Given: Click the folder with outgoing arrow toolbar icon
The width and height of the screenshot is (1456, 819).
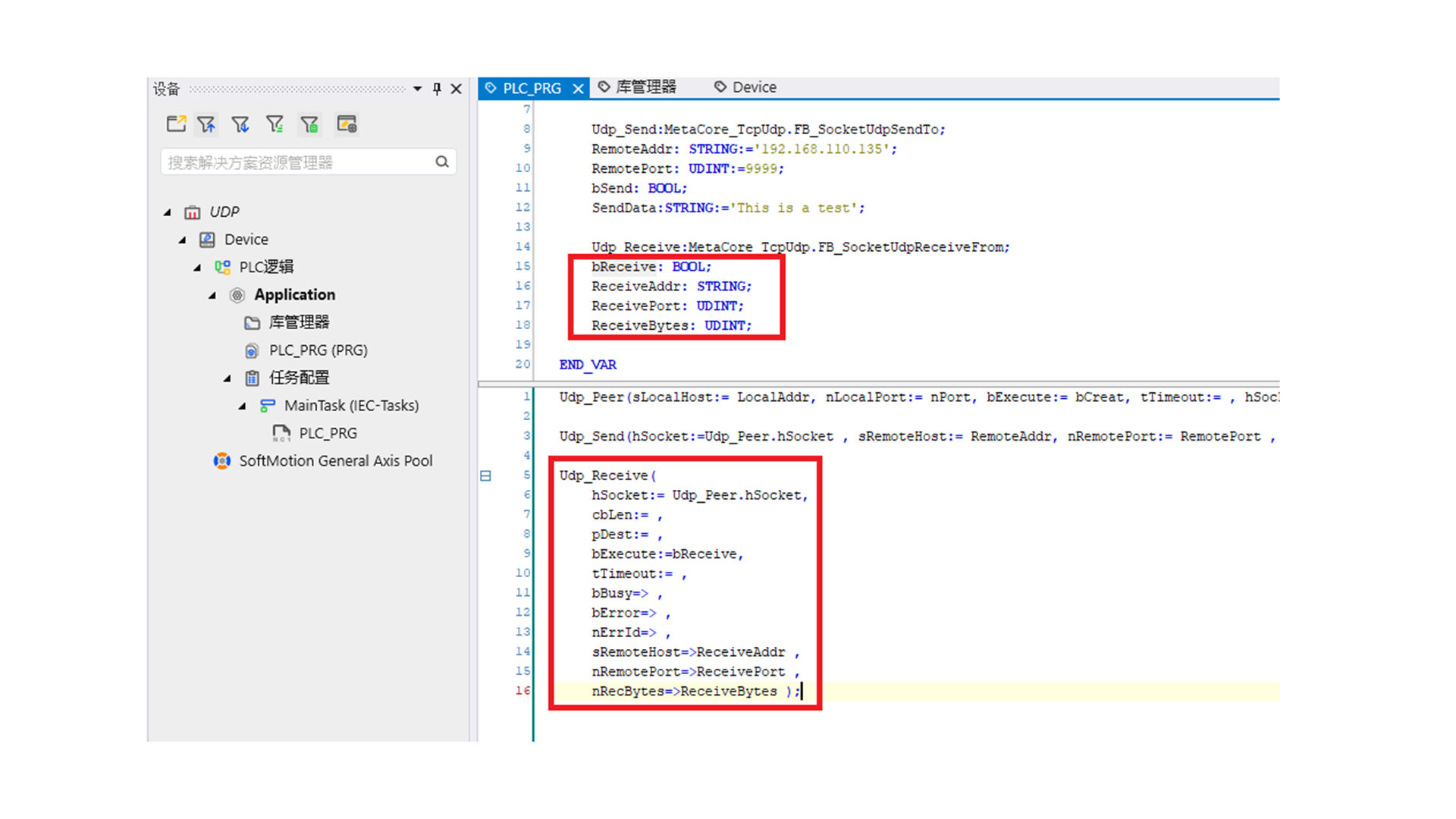Looking at the screenshot, I should pyautogui.click(x=176, y=124).
